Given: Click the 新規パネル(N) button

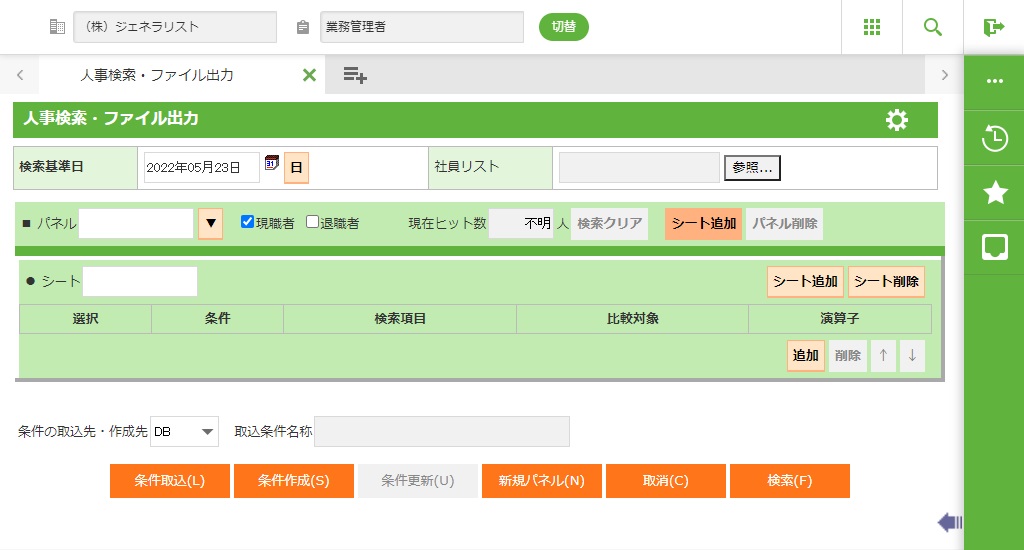Looking at the screenshot, I should point(542,481).
